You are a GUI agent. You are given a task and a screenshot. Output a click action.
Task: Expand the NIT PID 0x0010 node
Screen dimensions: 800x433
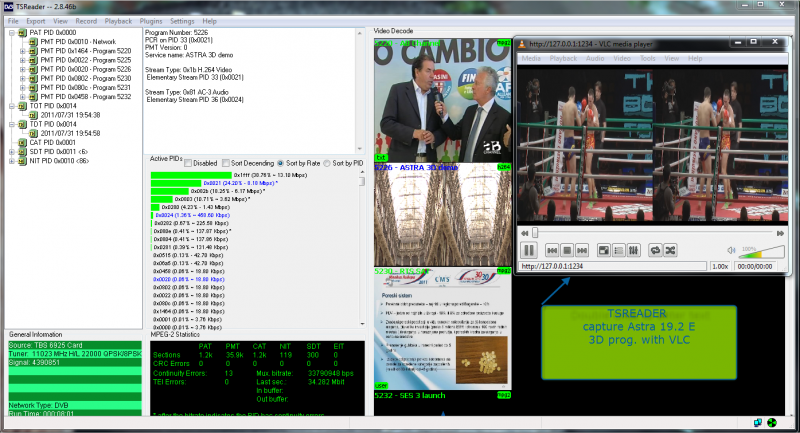point(12,161)
